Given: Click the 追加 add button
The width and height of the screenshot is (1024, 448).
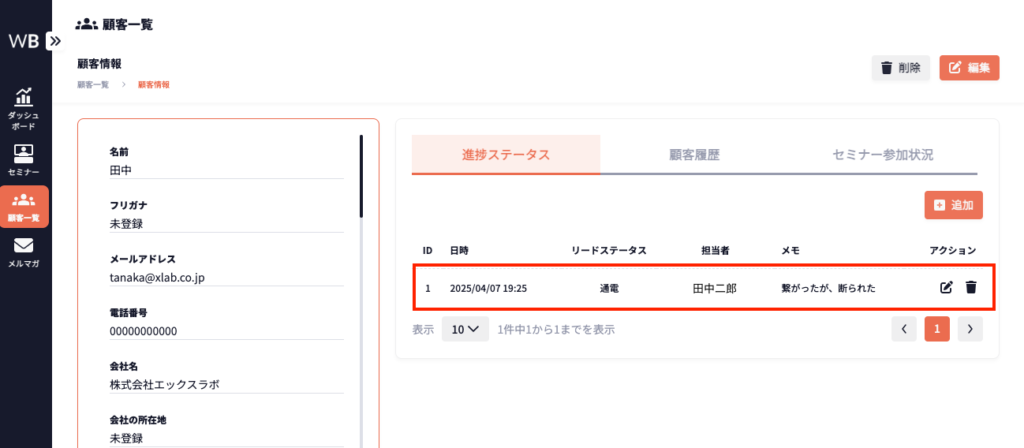Looking at the screenshot, I should [x=953, y=205].
